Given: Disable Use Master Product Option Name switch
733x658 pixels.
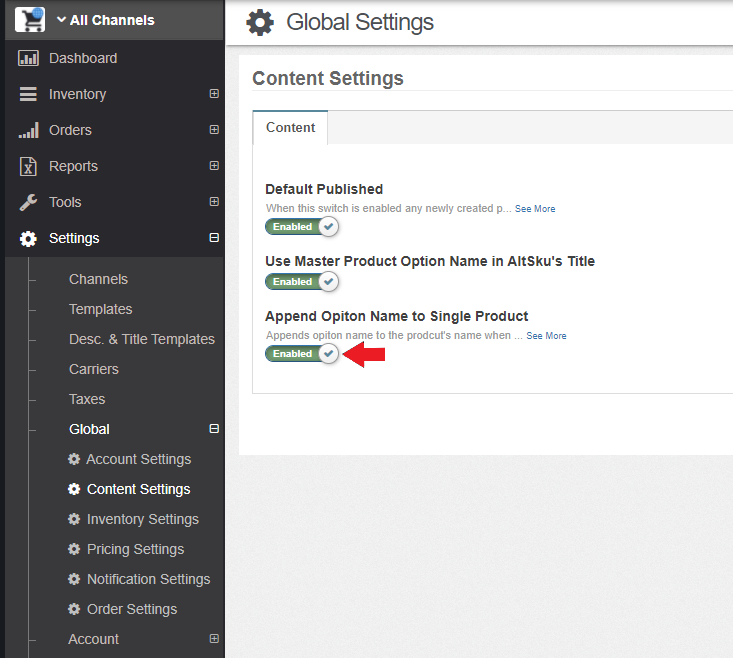Looking at the screenshot, I should 302,282.
